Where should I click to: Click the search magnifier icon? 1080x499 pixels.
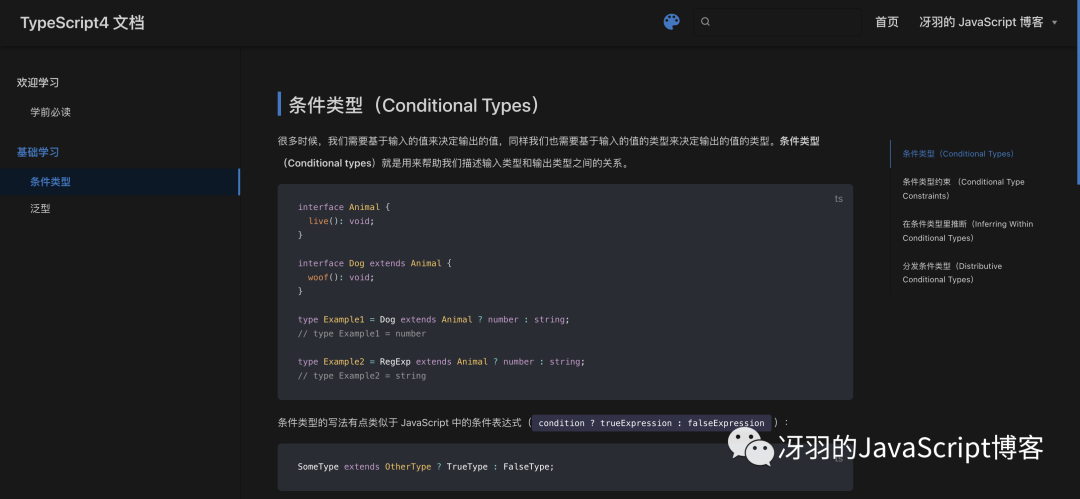pos(705,22)
